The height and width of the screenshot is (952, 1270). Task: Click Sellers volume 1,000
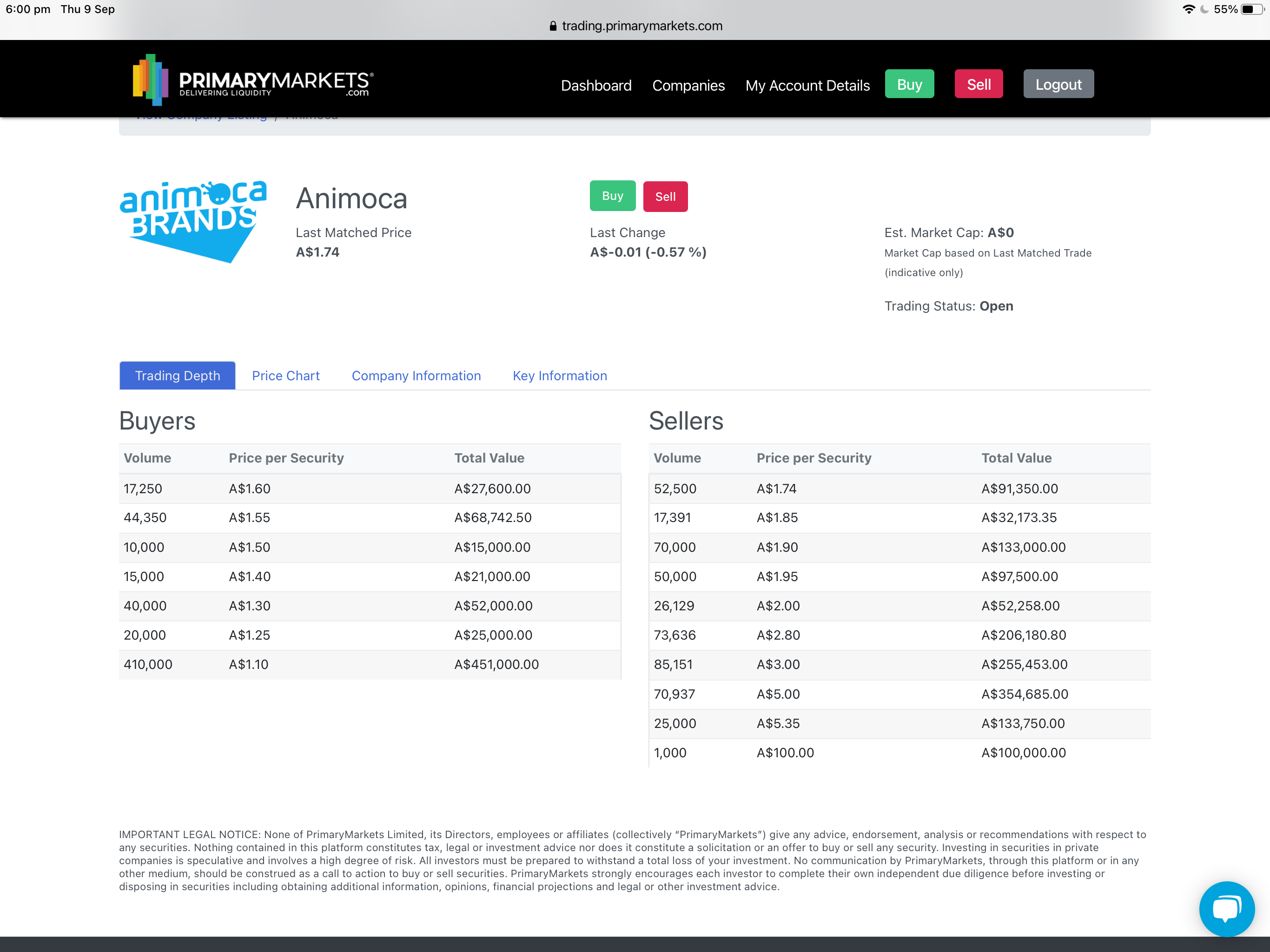[670, 753]
